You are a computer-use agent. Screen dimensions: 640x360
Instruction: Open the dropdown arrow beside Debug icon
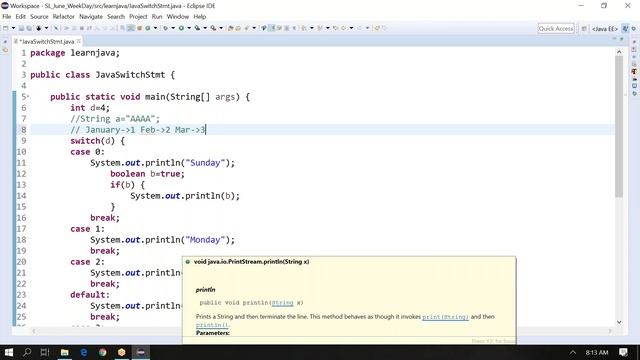pos(173,28)
